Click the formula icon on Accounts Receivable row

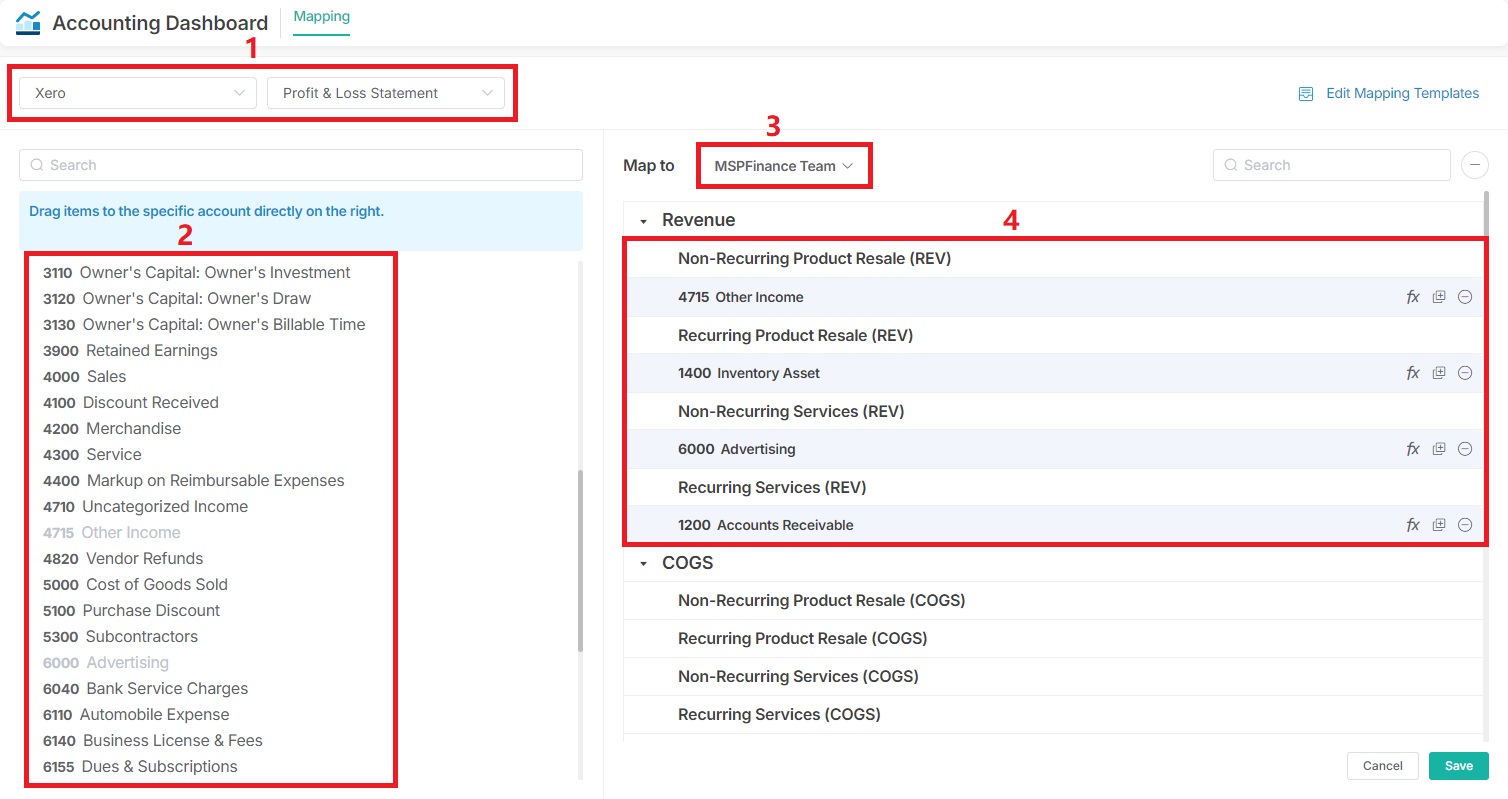click(1413, 525)
